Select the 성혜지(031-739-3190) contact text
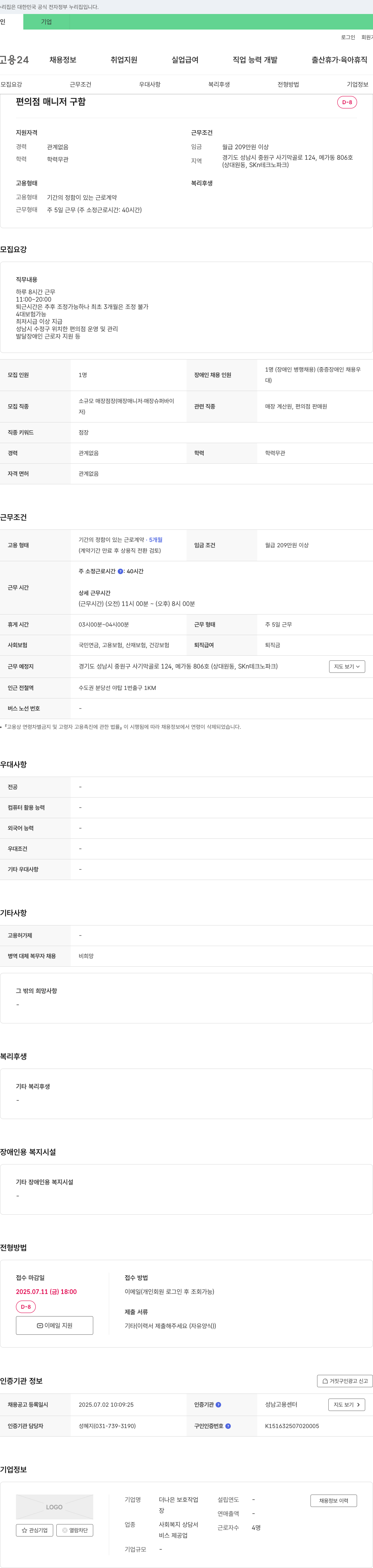The height and width of the screenshot is (1568, 373). [x=107, y=1426]
